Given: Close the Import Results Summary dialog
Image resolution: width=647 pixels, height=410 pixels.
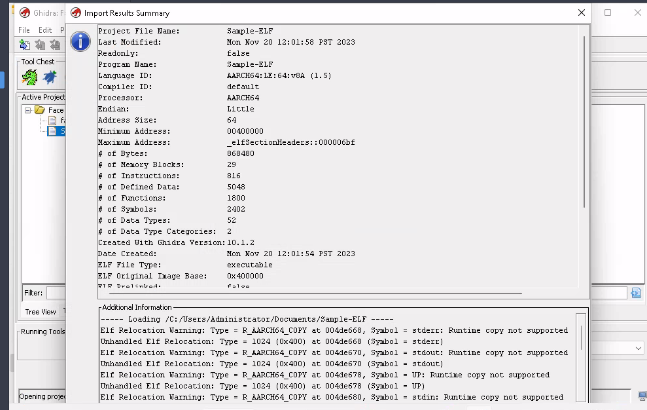Looking at the screenshot, I should pos(582,12).
